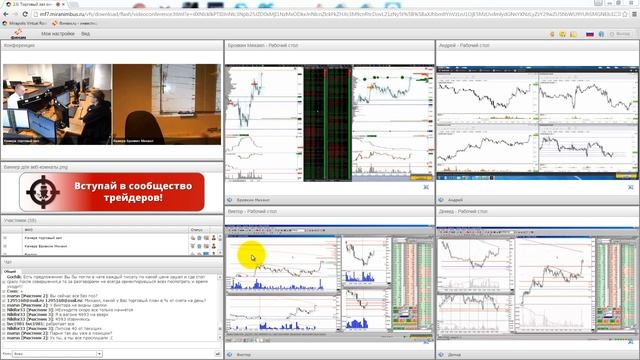
Task: Click the chat message input field
Action: click(111, 346)
